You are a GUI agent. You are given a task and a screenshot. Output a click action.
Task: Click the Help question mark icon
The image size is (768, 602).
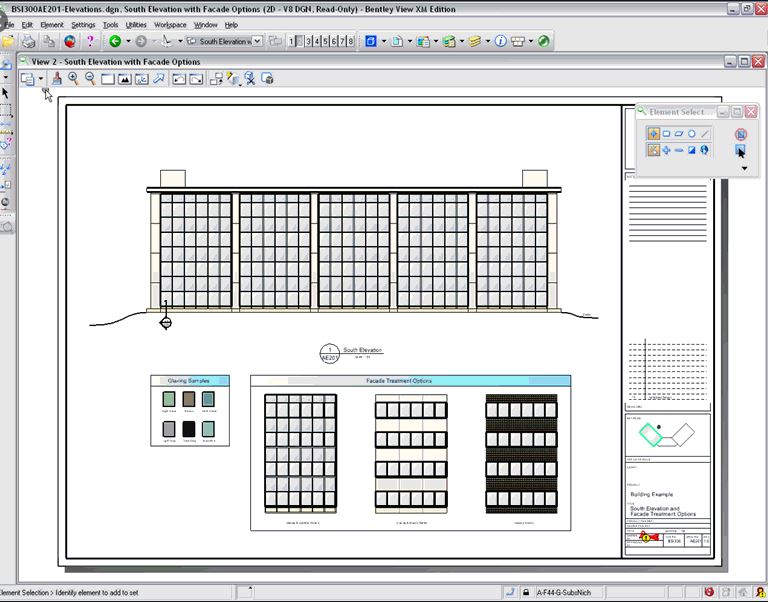(x=90, y=41)
